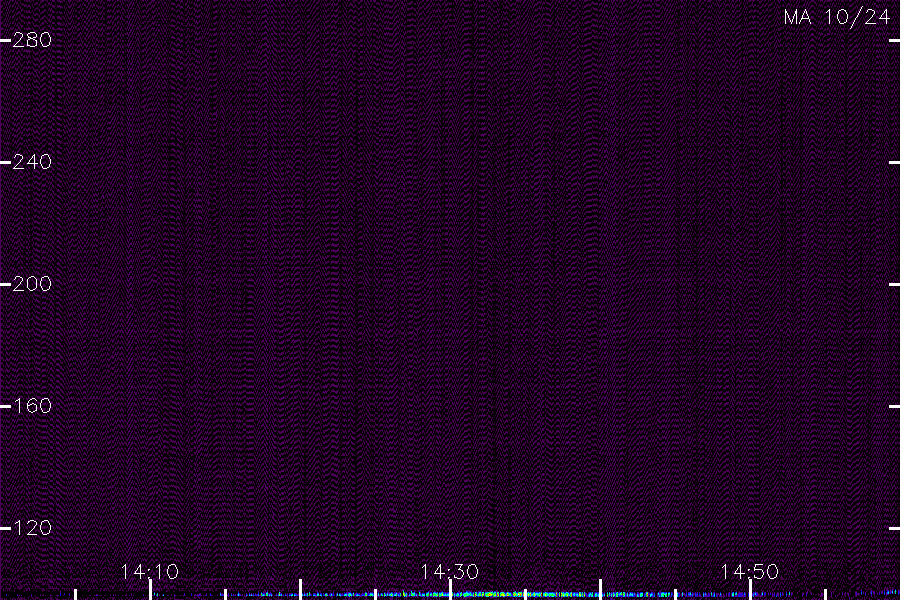Viewport: 900px width, 600px height.
Task: Select the time tick below 14:10
Action: tap(150, 590)
